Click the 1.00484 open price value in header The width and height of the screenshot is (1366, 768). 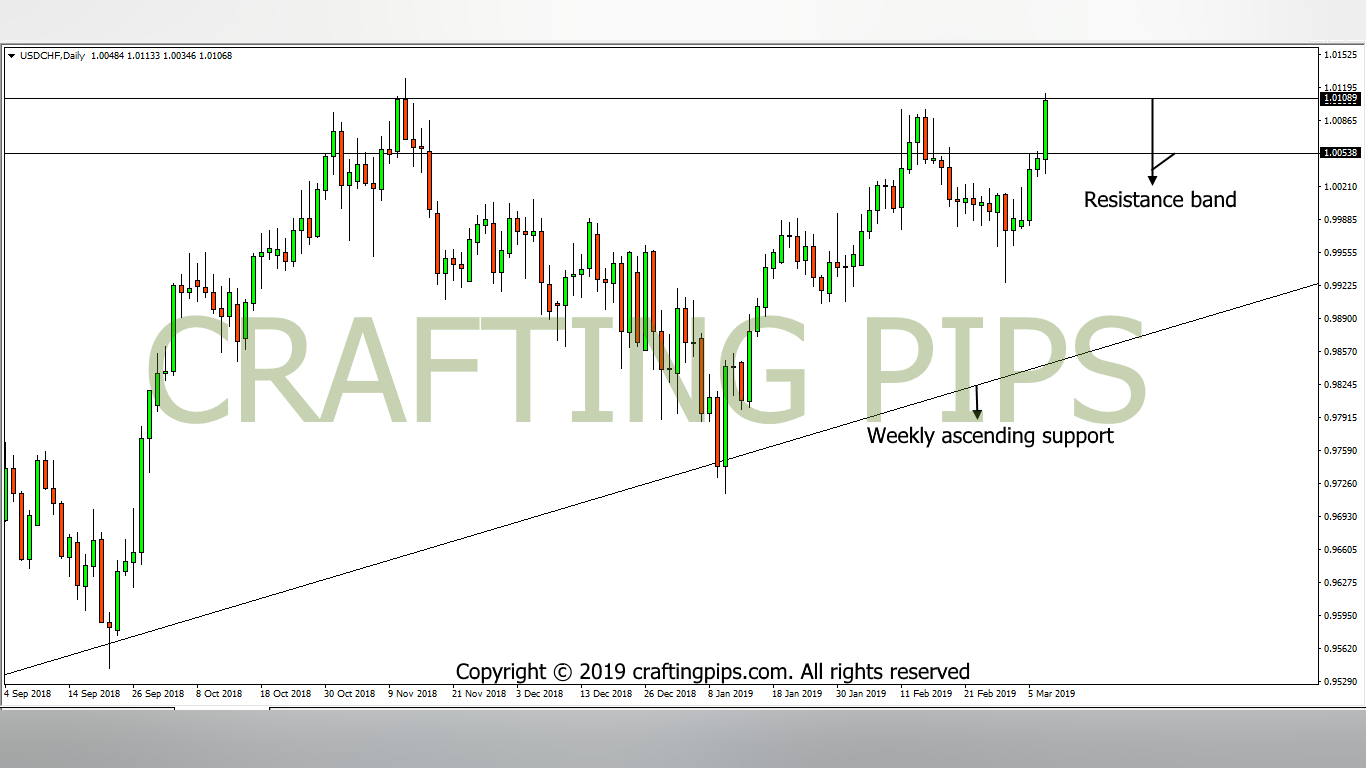click(x=106, y=56)
